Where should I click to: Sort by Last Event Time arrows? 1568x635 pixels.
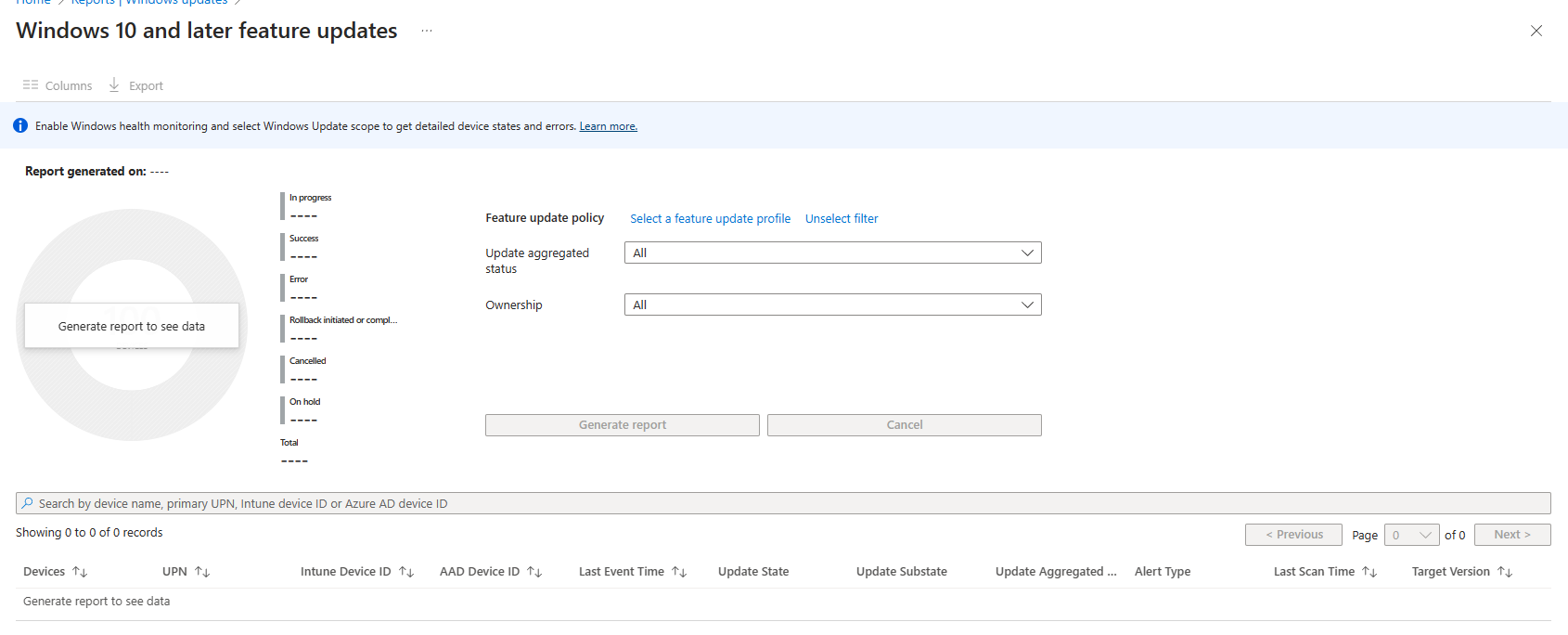tap(679, 572)
